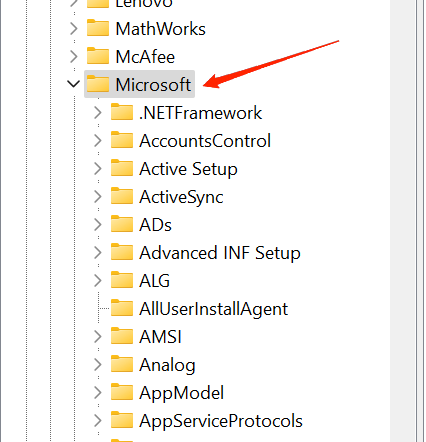Image resolution: width=426 pixels, height=442 pixels.
Task: Expand the ActiveSync key chevron
Action: (98, 197)
